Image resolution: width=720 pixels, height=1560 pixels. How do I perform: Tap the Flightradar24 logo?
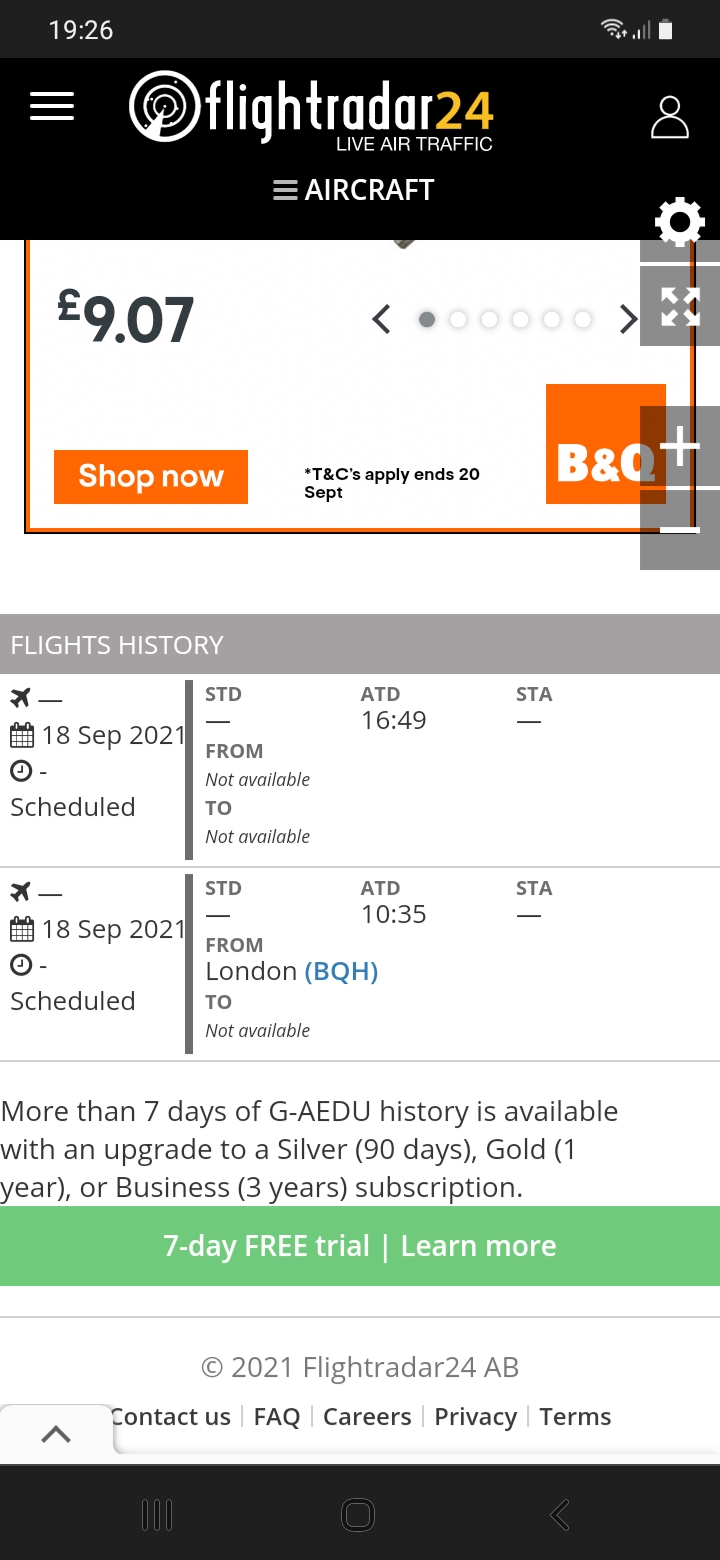click(311, 108)
